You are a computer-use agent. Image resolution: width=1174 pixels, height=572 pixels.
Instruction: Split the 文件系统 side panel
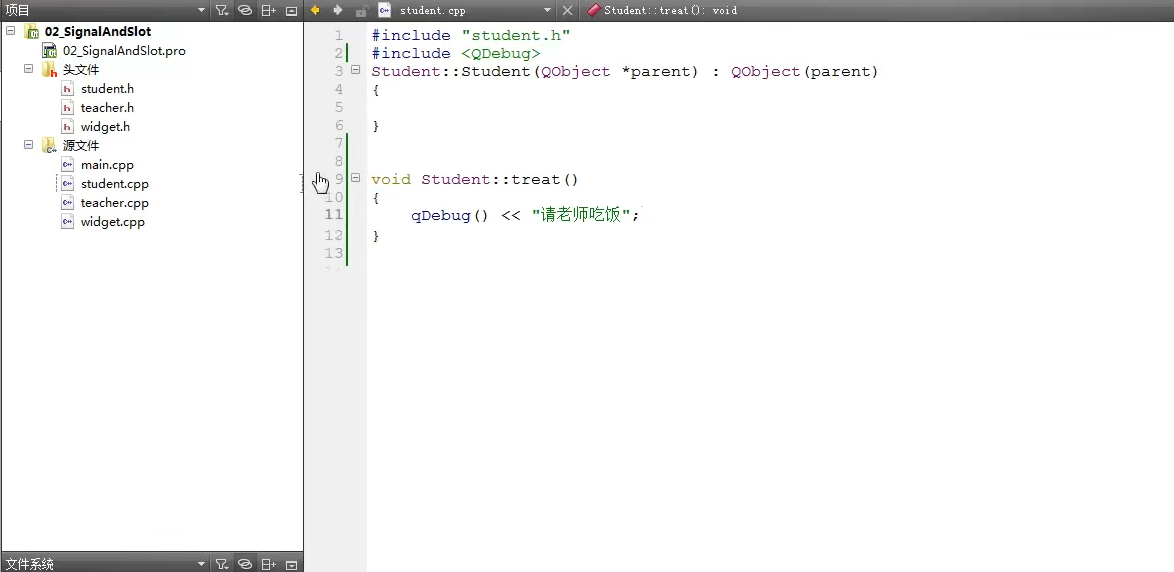[x=269, y=565]
